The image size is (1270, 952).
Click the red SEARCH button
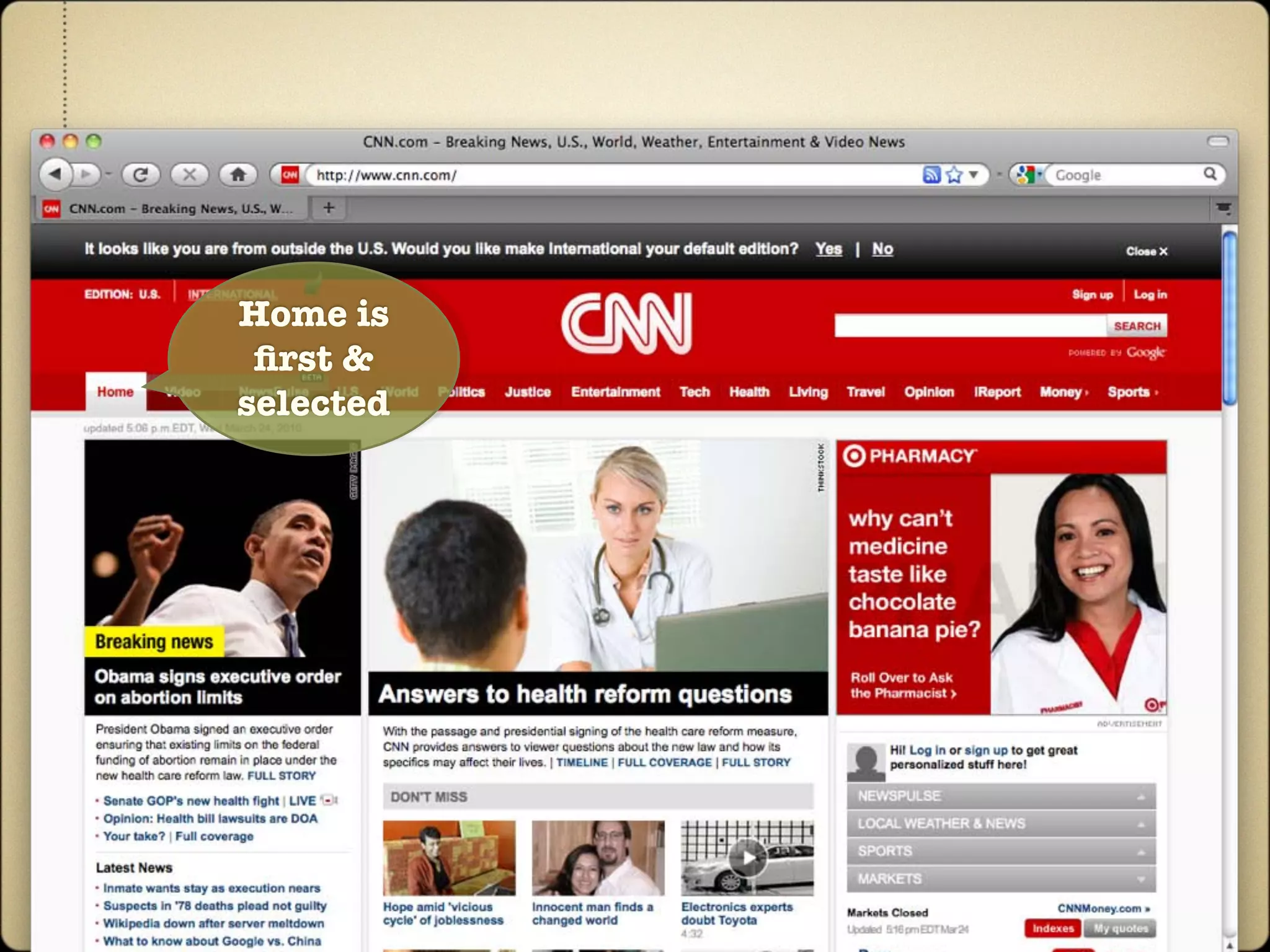click(x=1136, y=326)
